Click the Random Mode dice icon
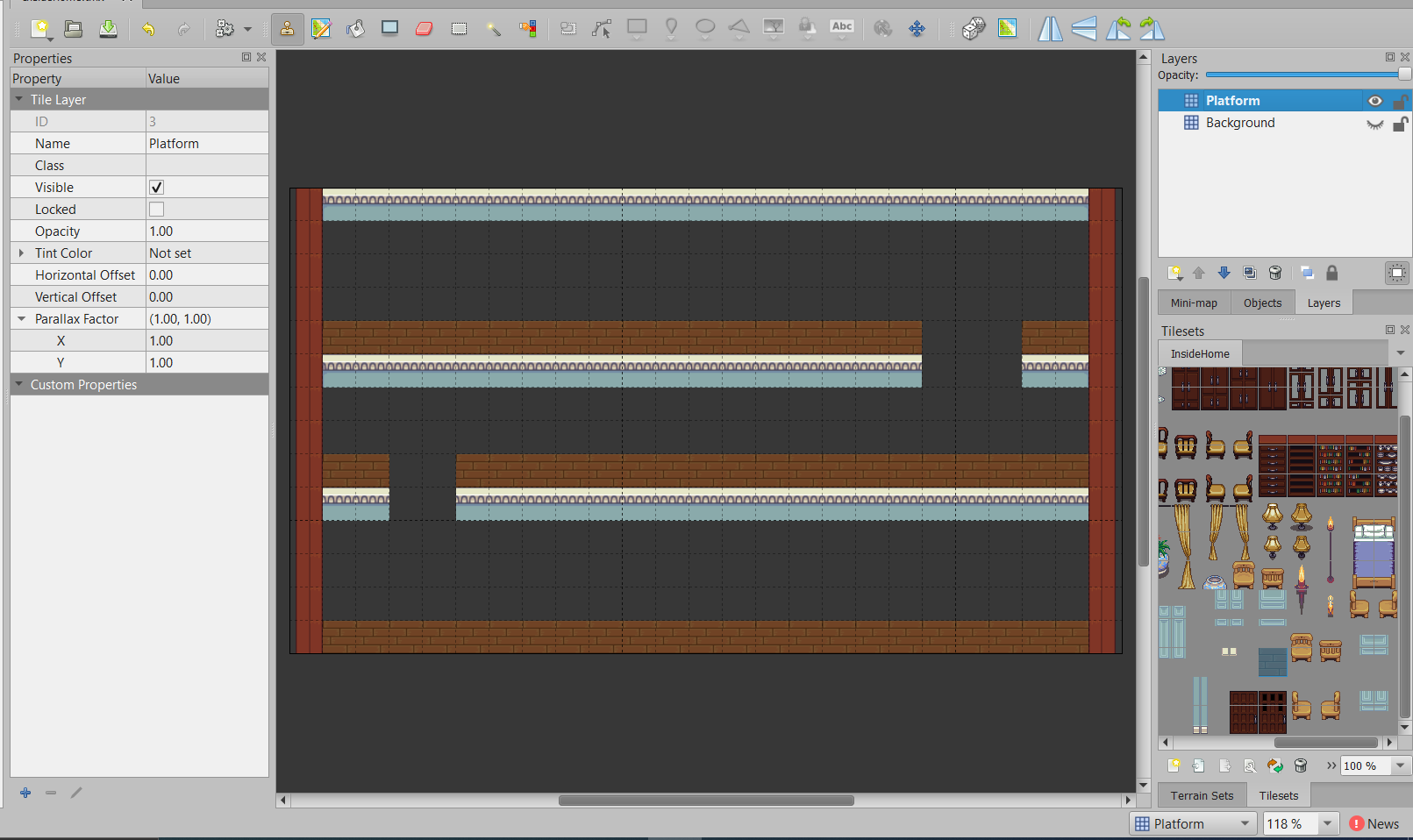 point(973,29)
